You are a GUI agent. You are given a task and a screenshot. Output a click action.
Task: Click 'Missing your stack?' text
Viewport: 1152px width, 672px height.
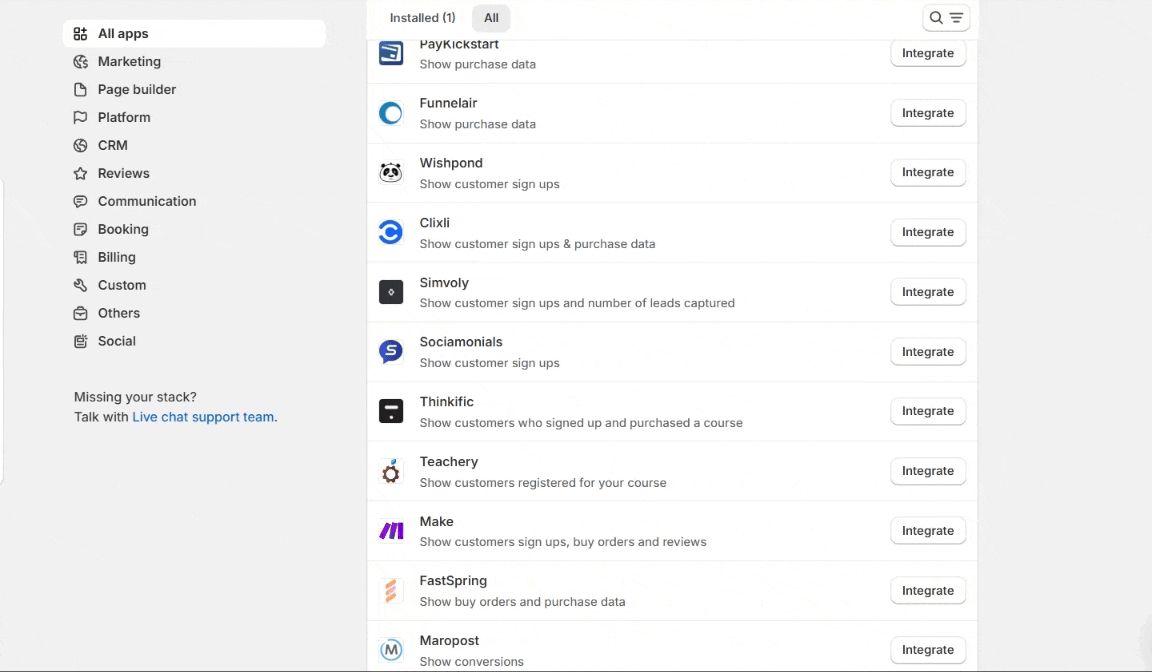click(x=135, y=397)
